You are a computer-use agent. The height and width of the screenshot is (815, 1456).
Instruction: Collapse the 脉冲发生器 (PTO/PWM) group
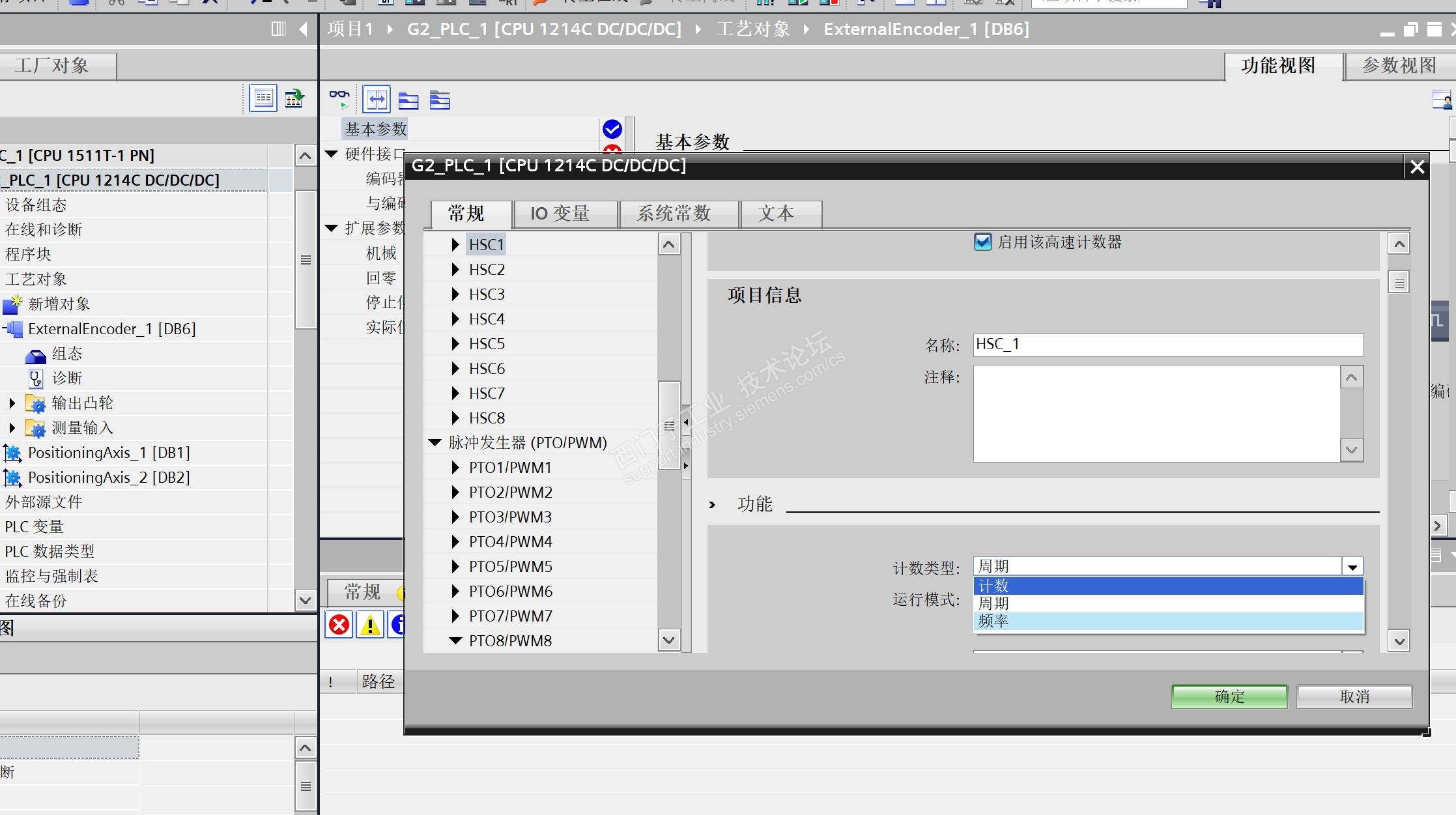(x=435, y=443)
